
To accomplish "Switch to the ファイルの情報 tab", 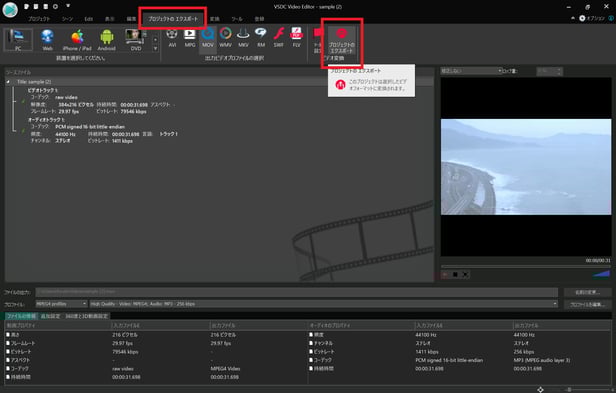I will [x=22, y=316].
